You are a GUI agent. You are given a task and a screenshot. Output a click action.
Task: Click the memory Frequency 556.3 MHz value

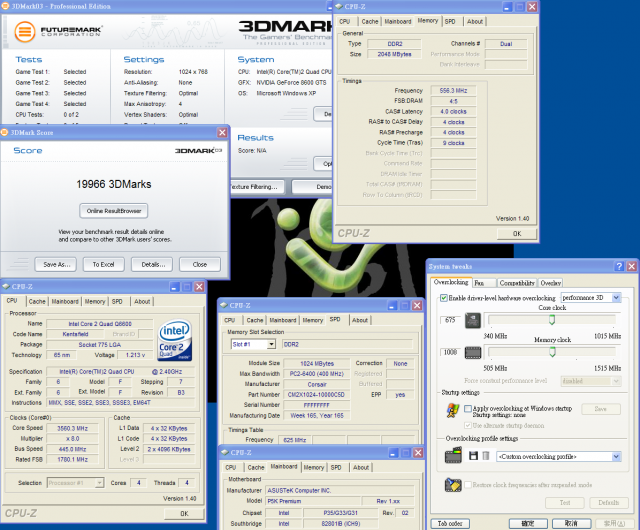coord(453,91)
